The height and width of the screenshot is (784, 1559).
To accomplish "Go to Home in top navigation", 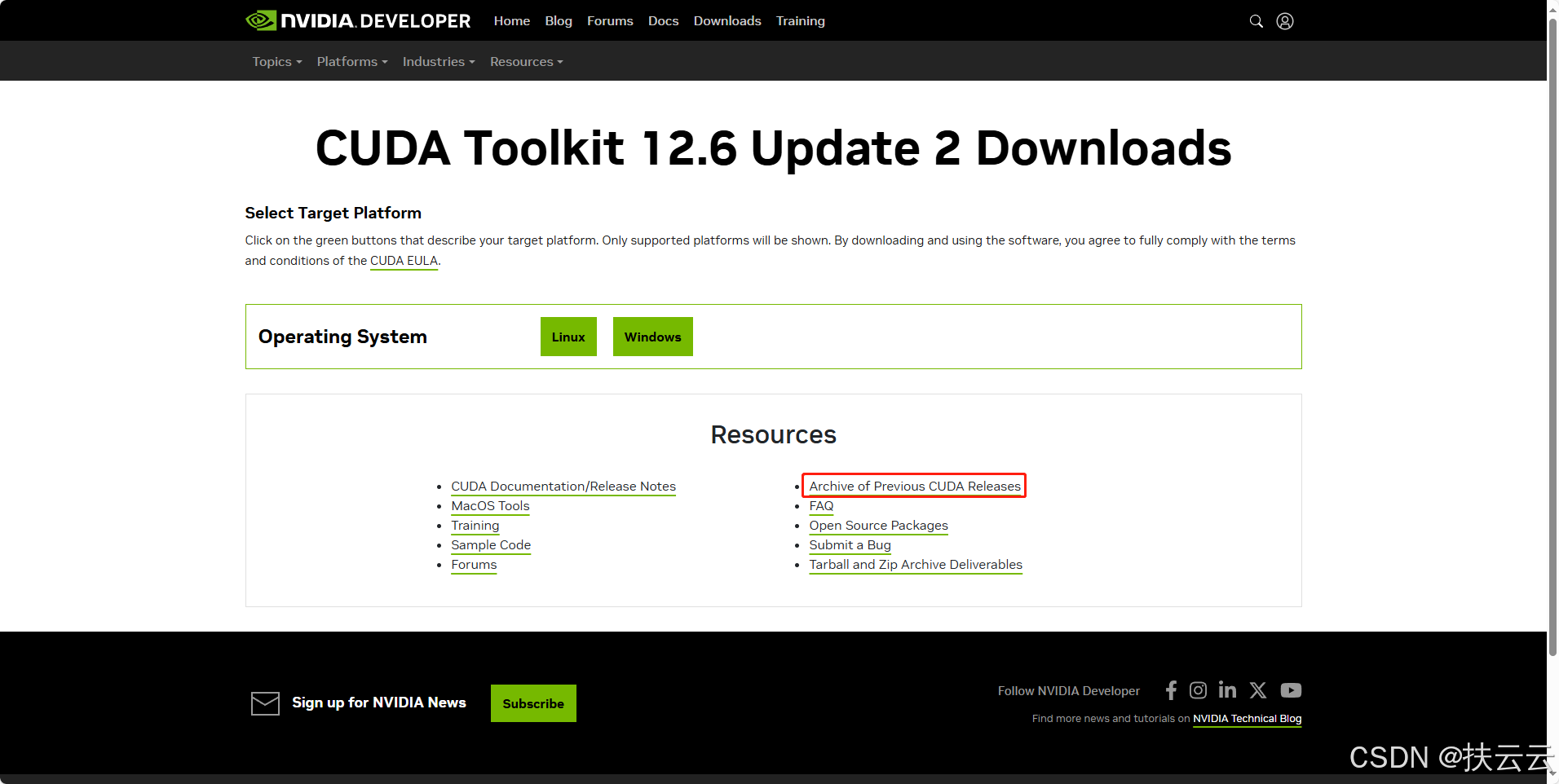I will point(512,21).
